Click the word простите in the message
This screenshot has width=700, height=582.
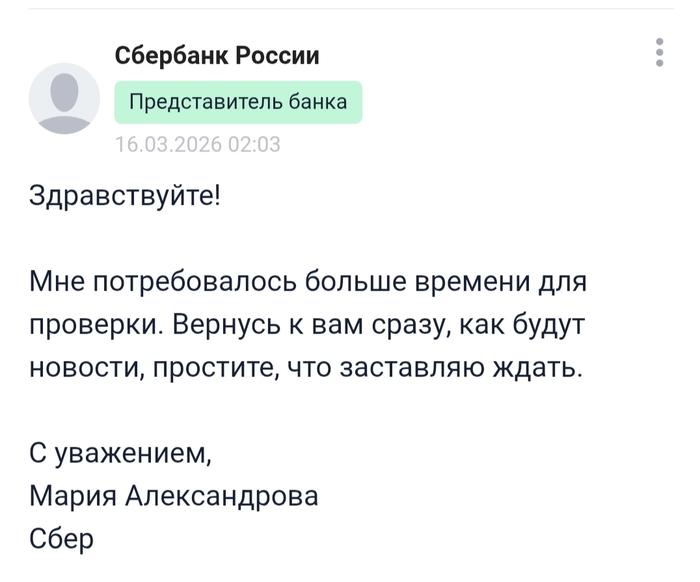[206, 368]
